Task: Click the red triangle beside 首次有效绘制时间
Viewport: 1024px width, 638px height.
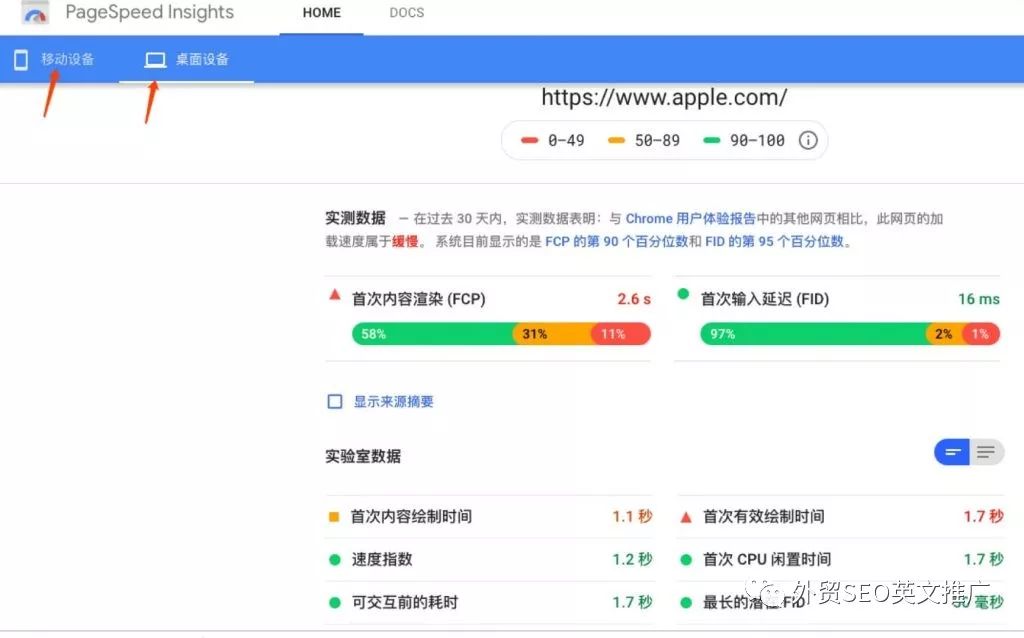Action: tap(686, 517)
